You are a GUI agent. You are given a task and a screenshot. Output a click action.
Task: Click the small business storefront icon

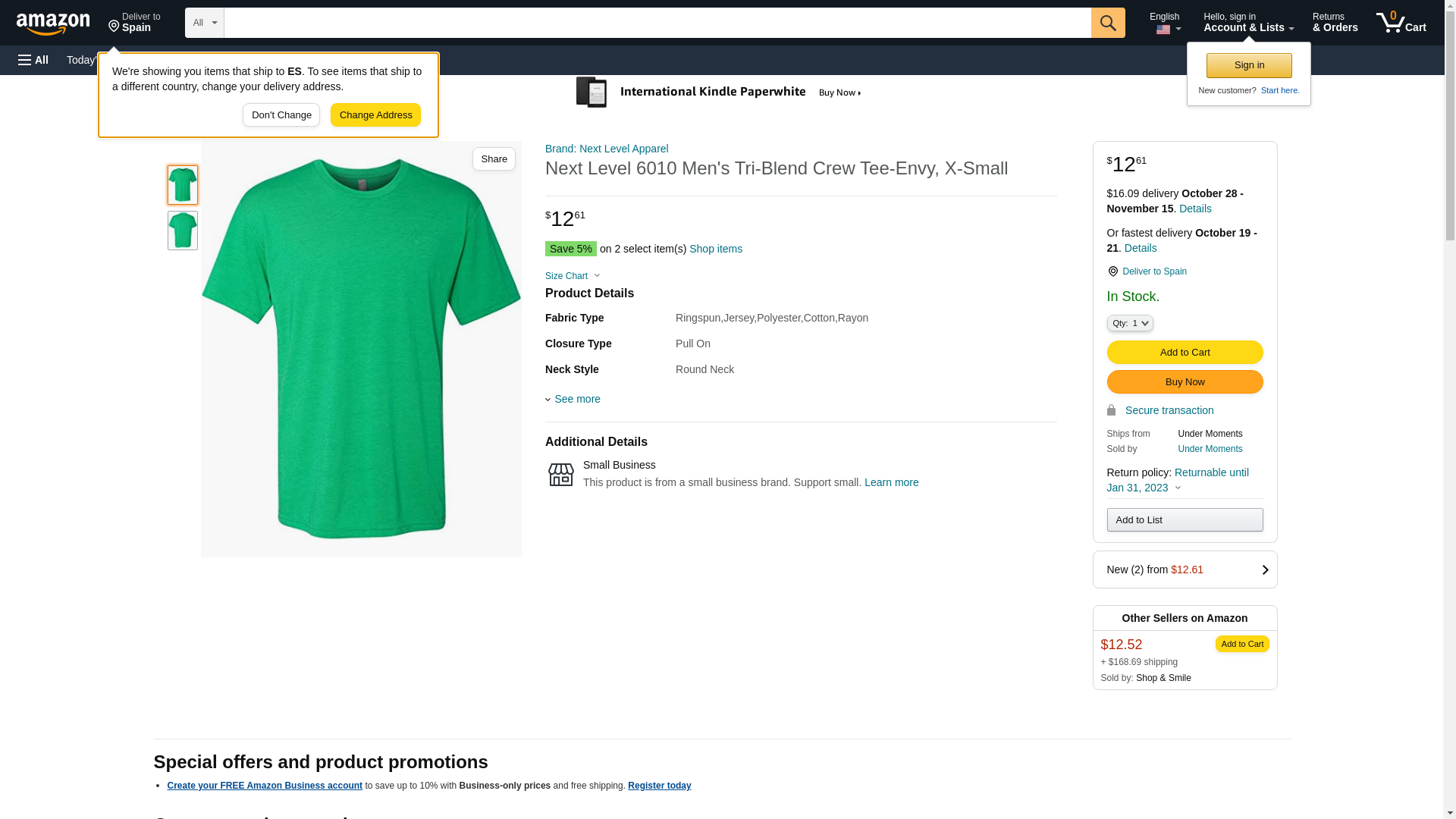coord(561,475)
